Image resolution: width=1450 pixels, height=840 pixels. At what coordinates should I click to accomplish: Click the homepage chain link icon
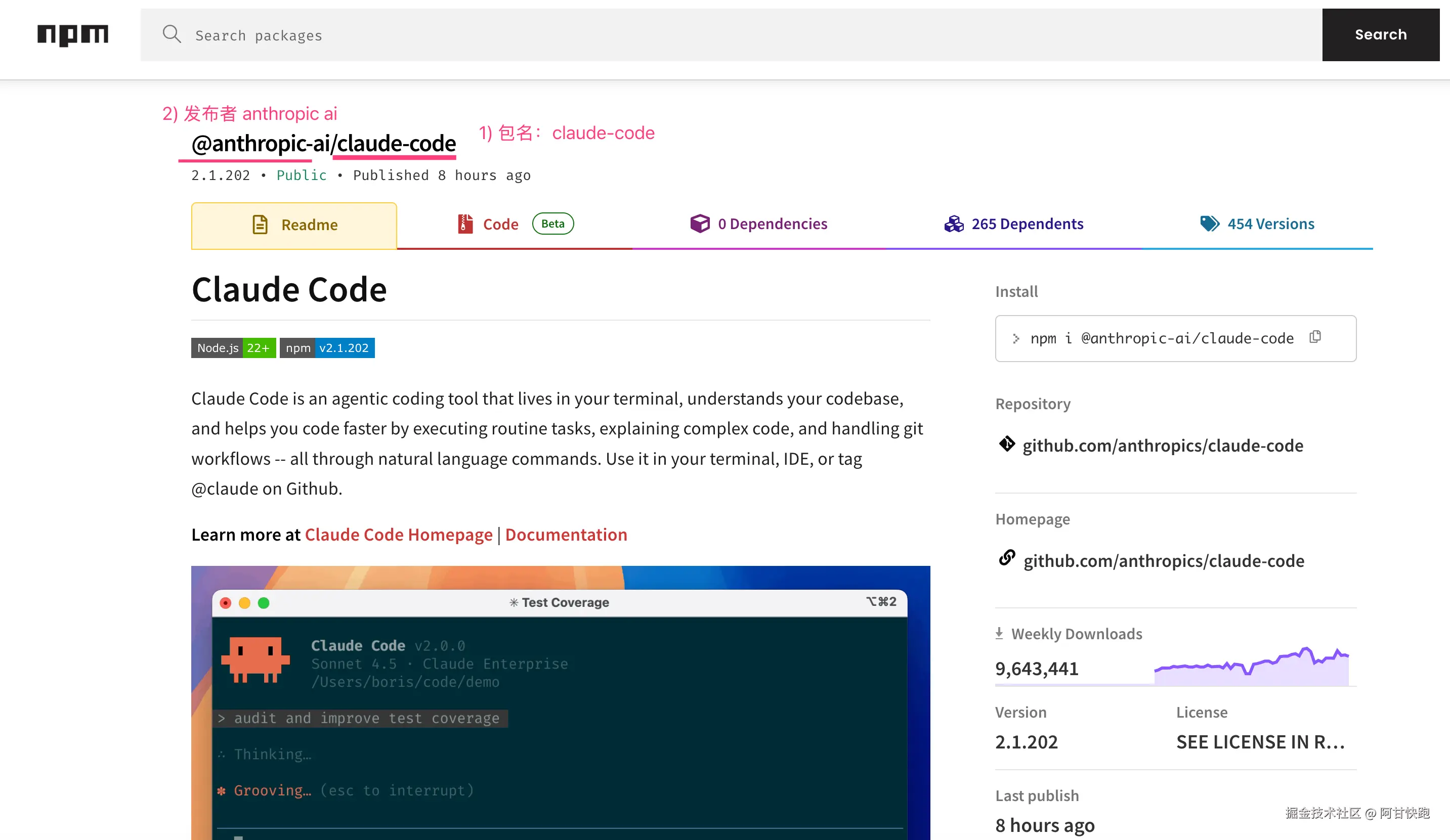[x=1007, y=557]
